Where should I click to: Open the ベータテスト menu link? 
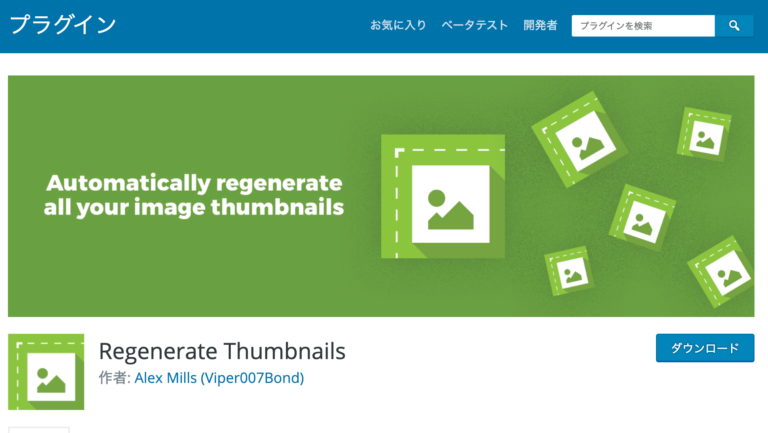point(475,25)
